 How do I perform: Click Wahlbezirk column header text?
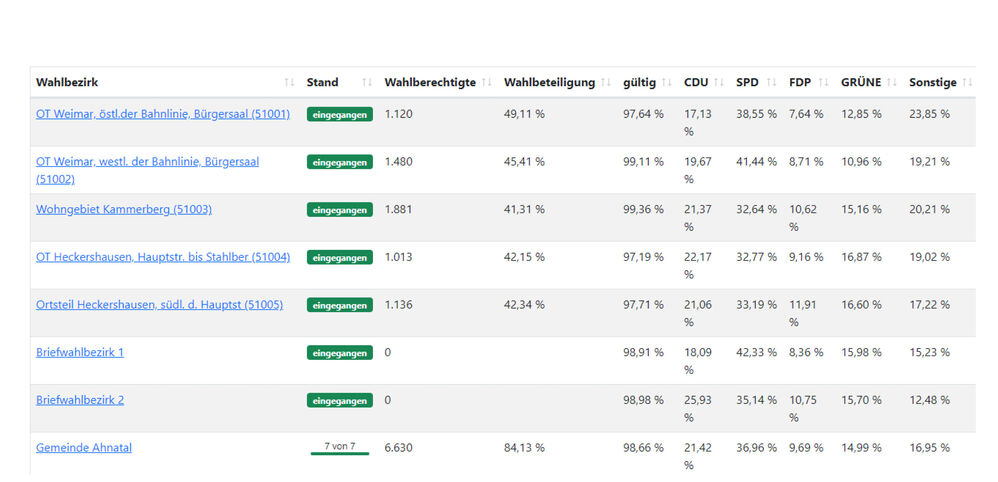click(67, 83)
